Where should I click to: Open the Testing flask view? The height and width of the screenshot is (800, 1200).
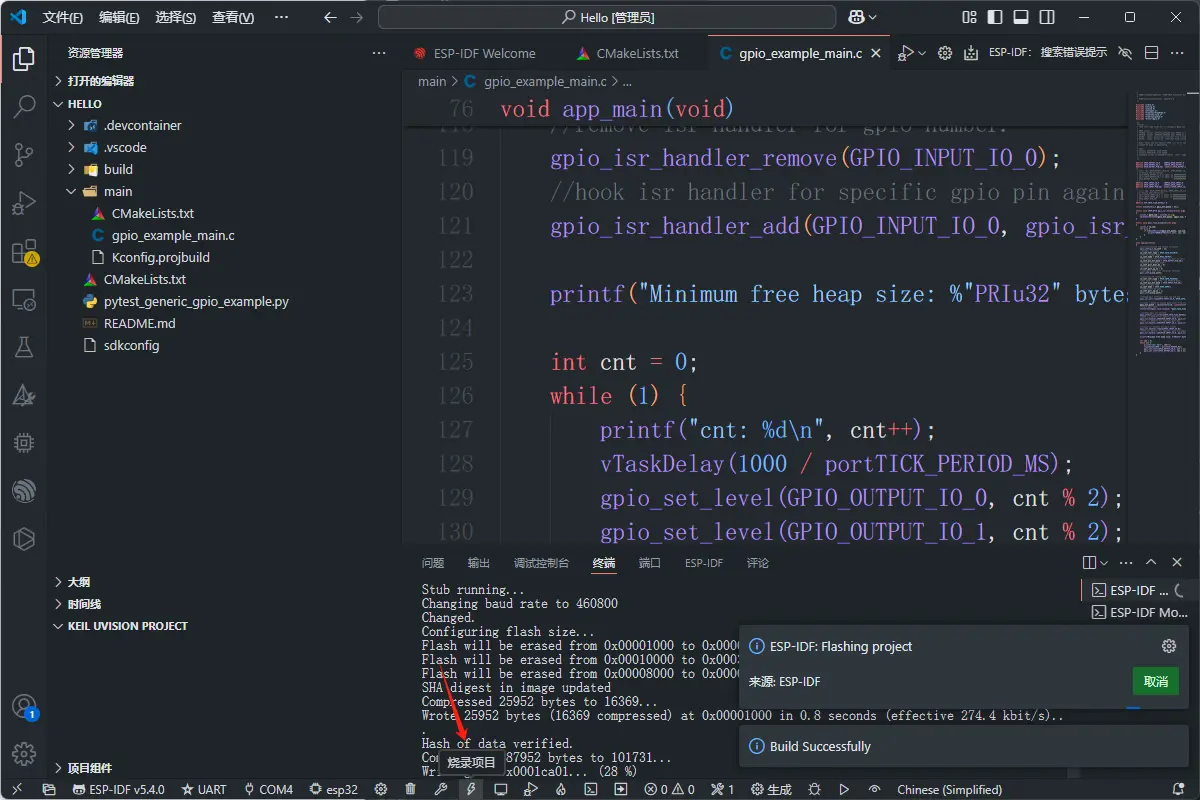(x=24, y=347)
